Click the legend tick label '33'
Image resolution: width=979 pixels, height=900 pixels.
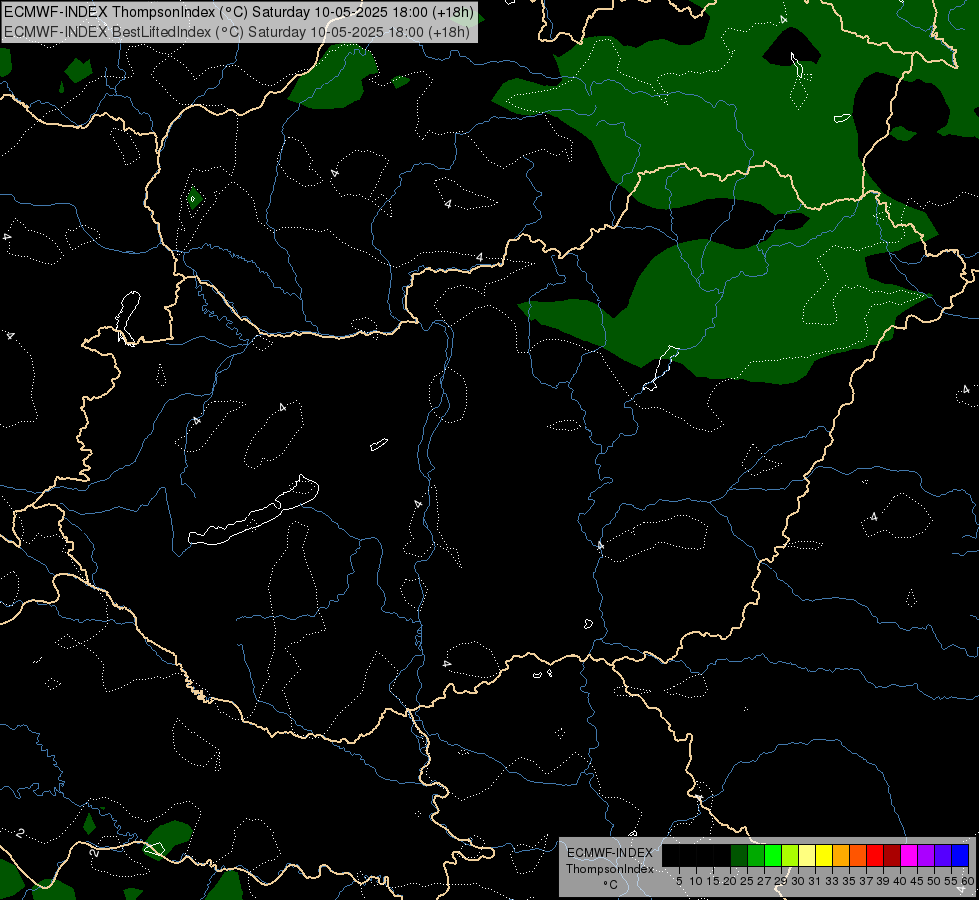pos(832,881)
